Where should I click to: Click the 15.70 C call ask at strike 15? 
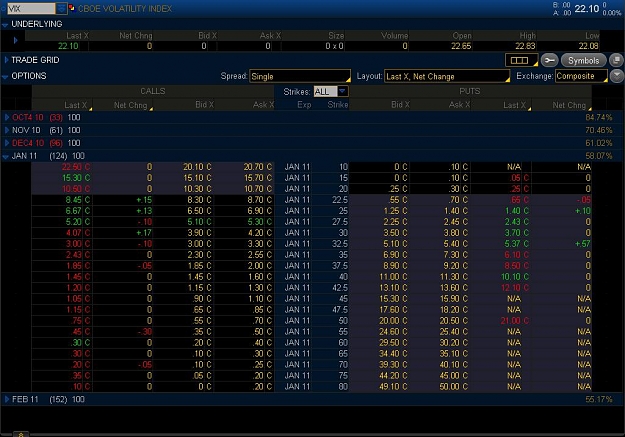pyautogui.click(x=258, y=178)
